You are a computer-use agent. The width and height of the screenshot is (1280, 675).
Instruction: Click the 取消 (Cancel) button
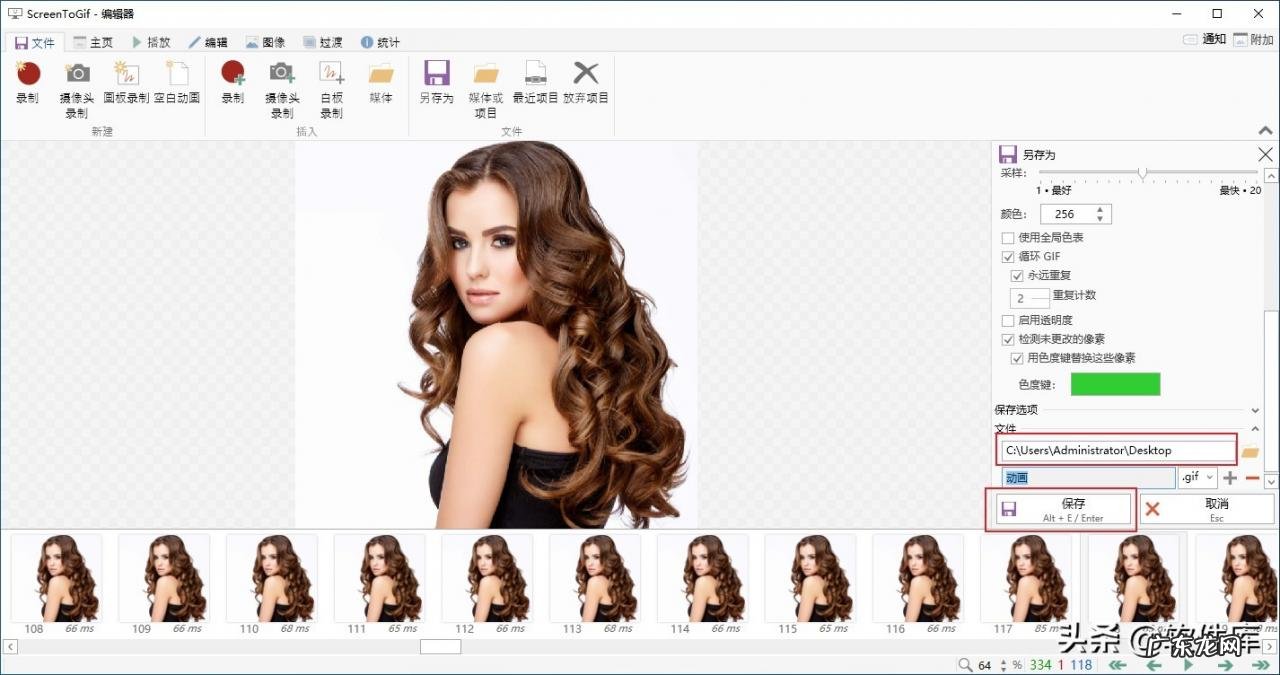1207,509
